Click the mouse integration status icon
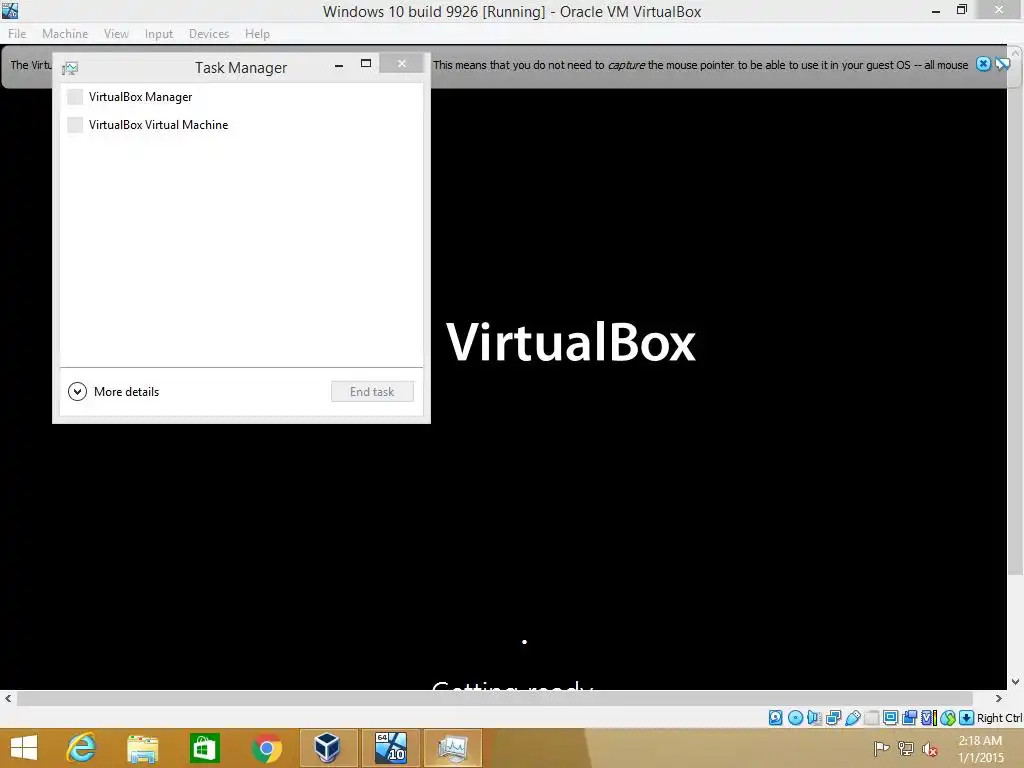 (x=948, y=718)
